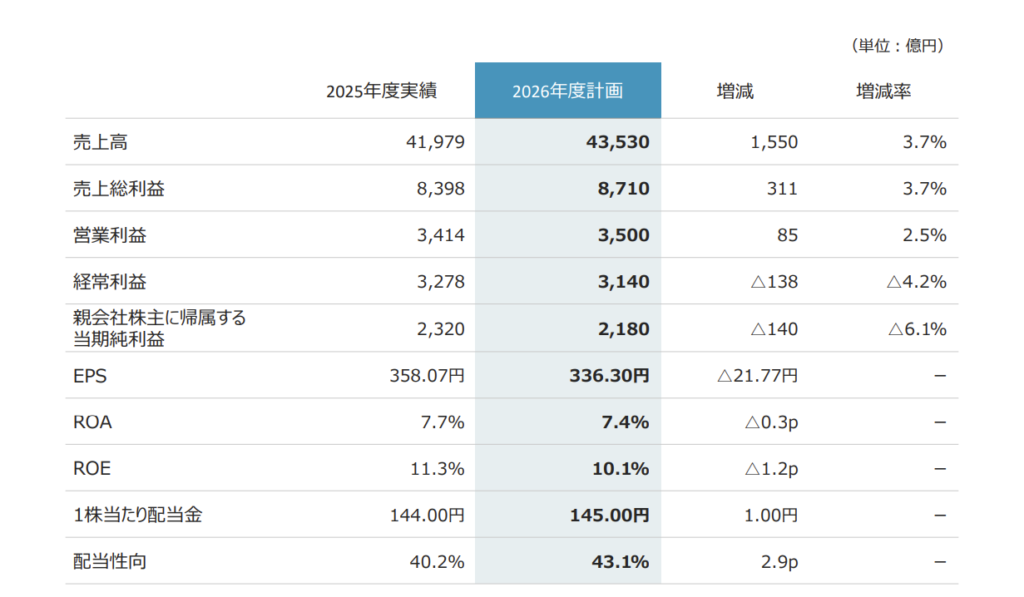Click the 単位：億円 unit note
This screenshot has width=1024, height=597.
coord(897,45)
